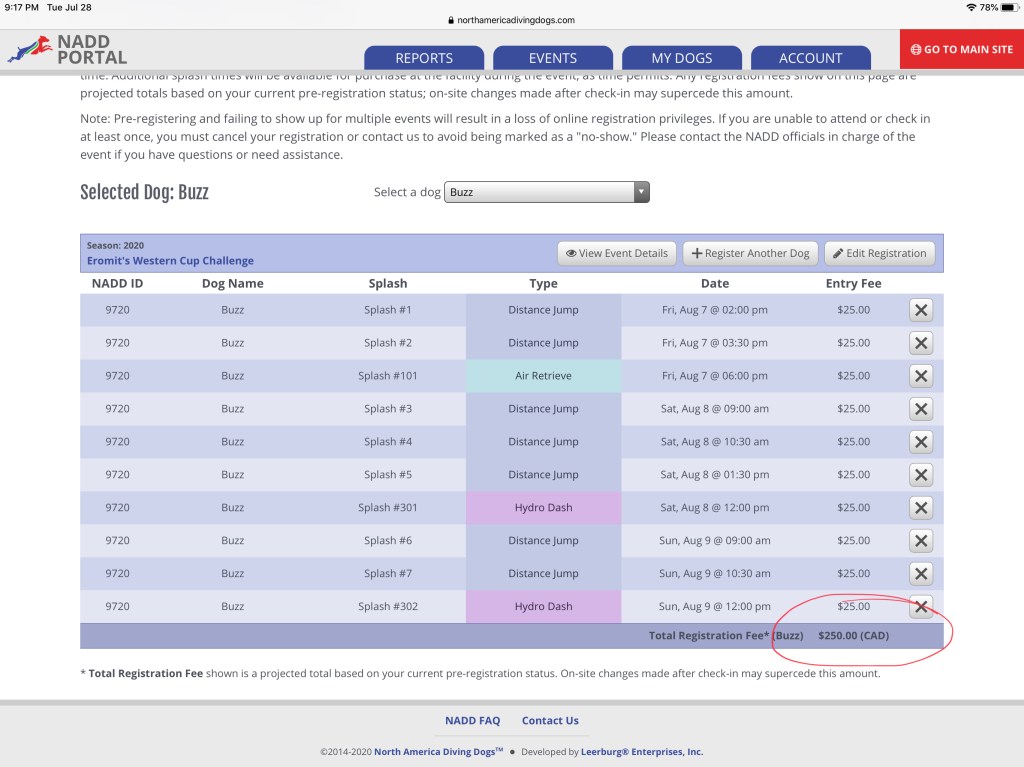Delete Splash #301 Hydro Dash entry

pyautogui.click(x=921, y=508)
